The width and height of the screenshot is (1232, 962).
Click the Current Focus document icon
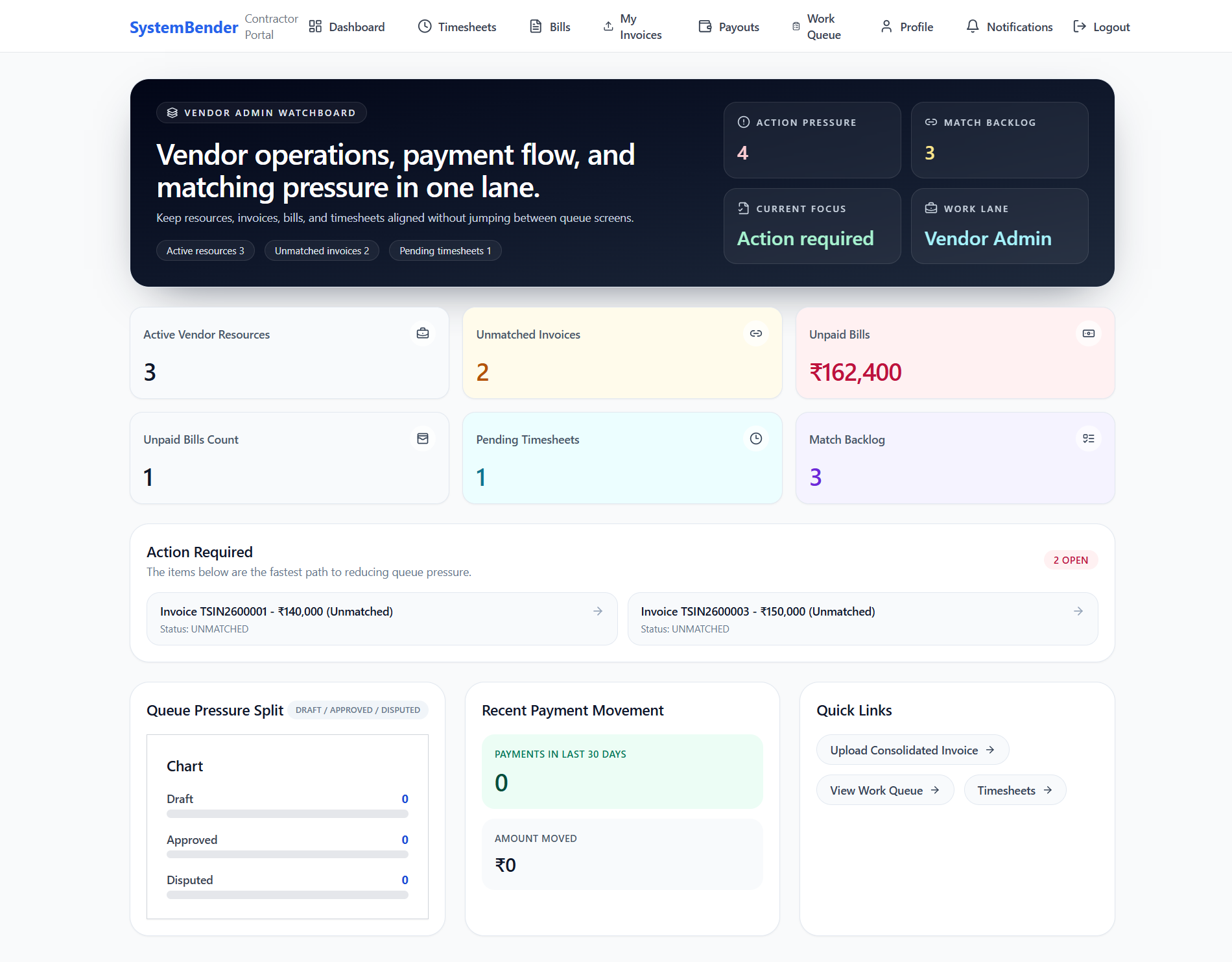(744, 208)
